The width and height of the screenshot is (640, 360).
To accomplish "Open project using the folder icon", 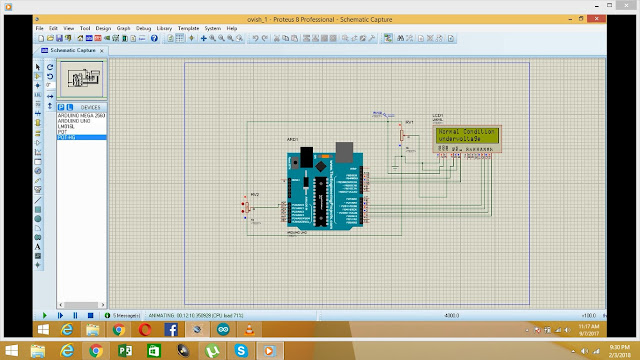I will coord(50,38).
